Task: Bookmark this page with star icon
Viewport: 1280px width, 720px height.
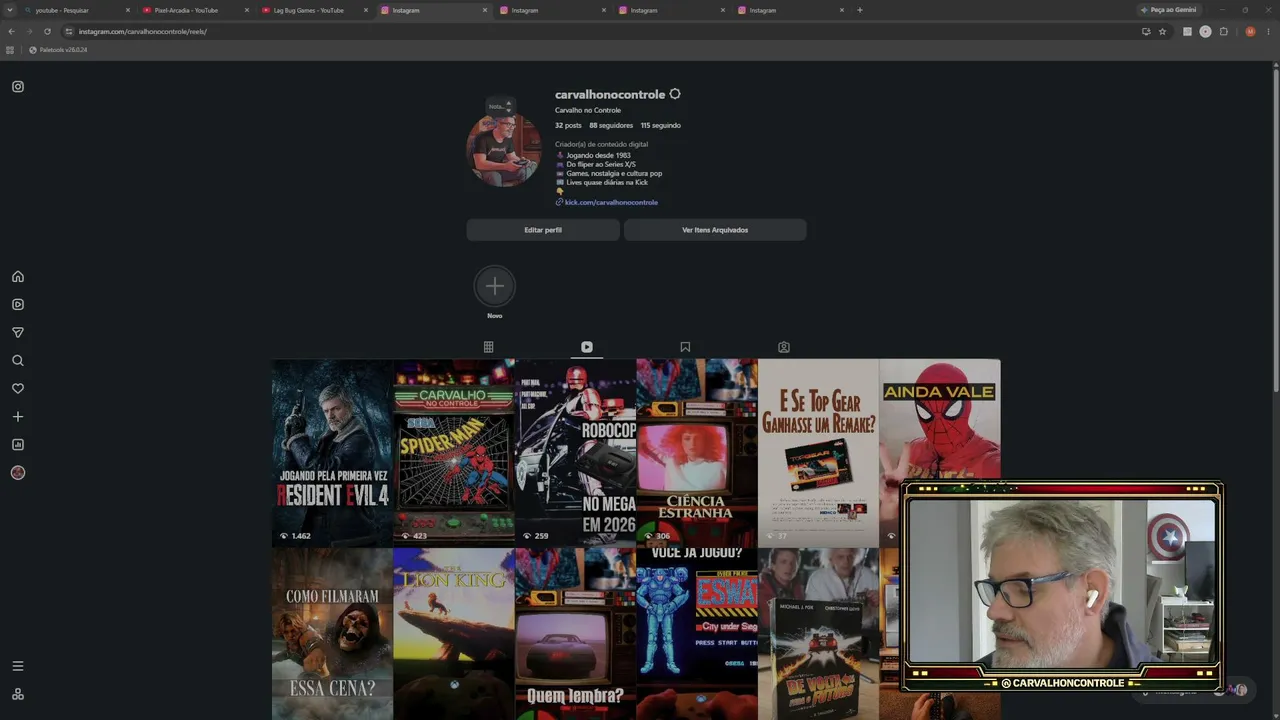Action: click(1162, 31)
